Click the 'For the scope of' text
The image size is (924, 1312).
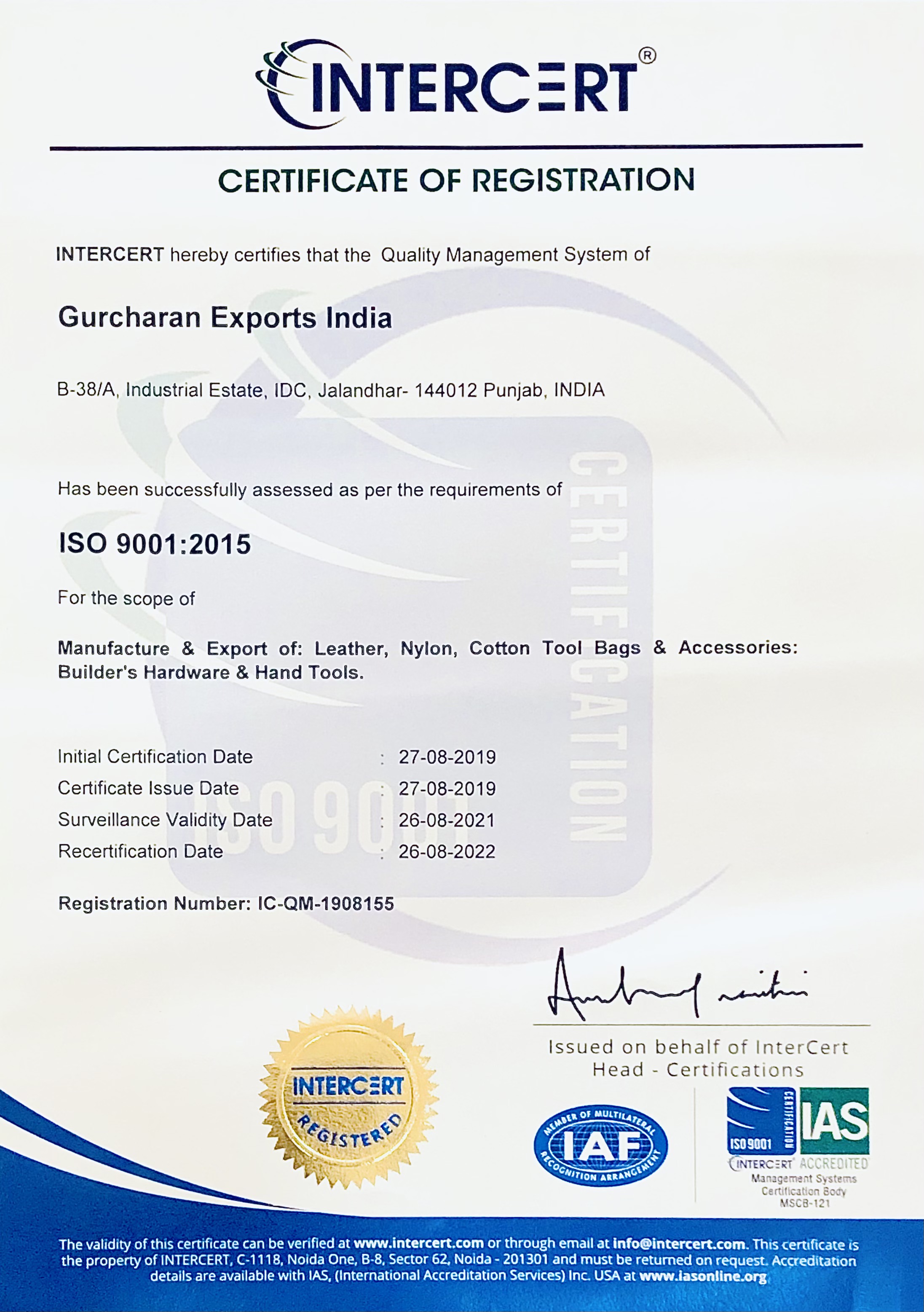126,598
